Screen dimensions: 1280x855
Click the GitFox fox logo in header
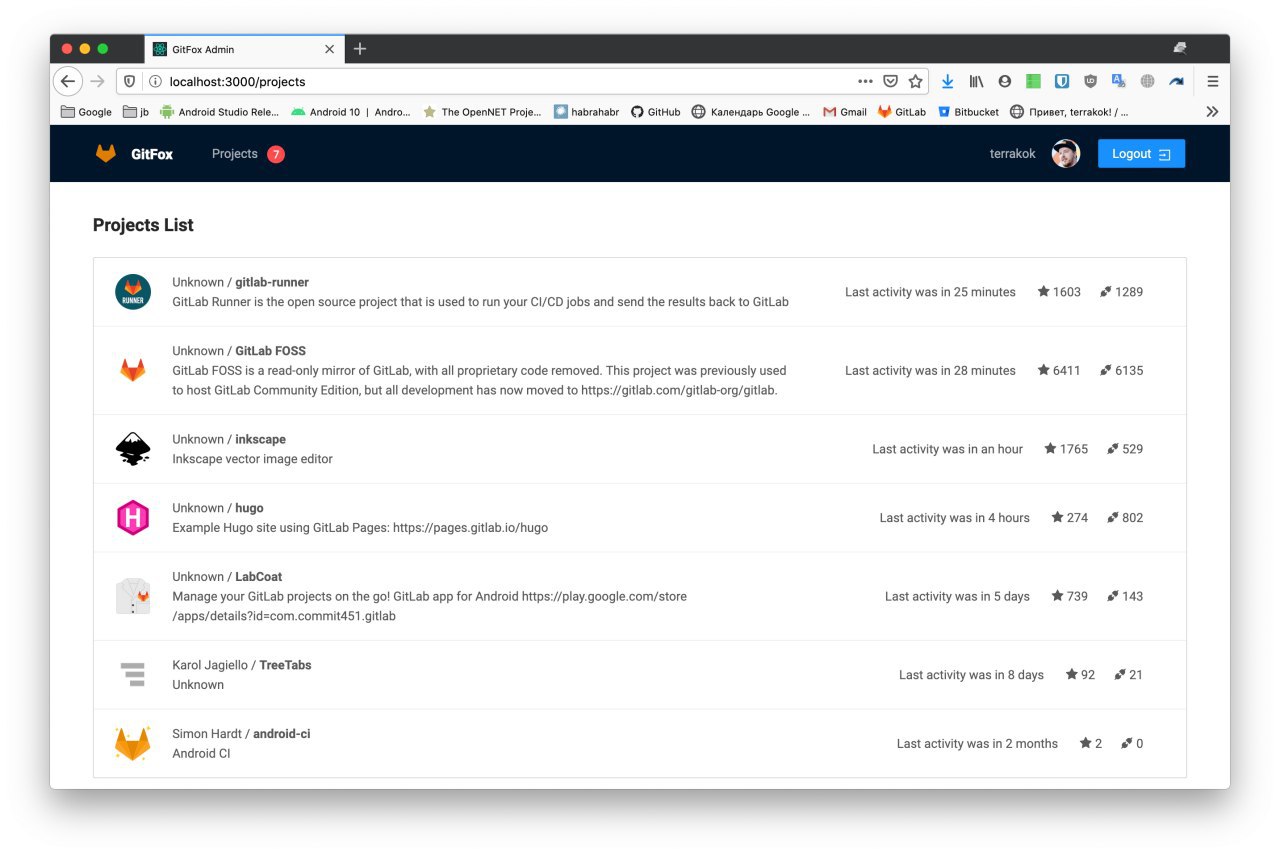[x=106, y=154]
